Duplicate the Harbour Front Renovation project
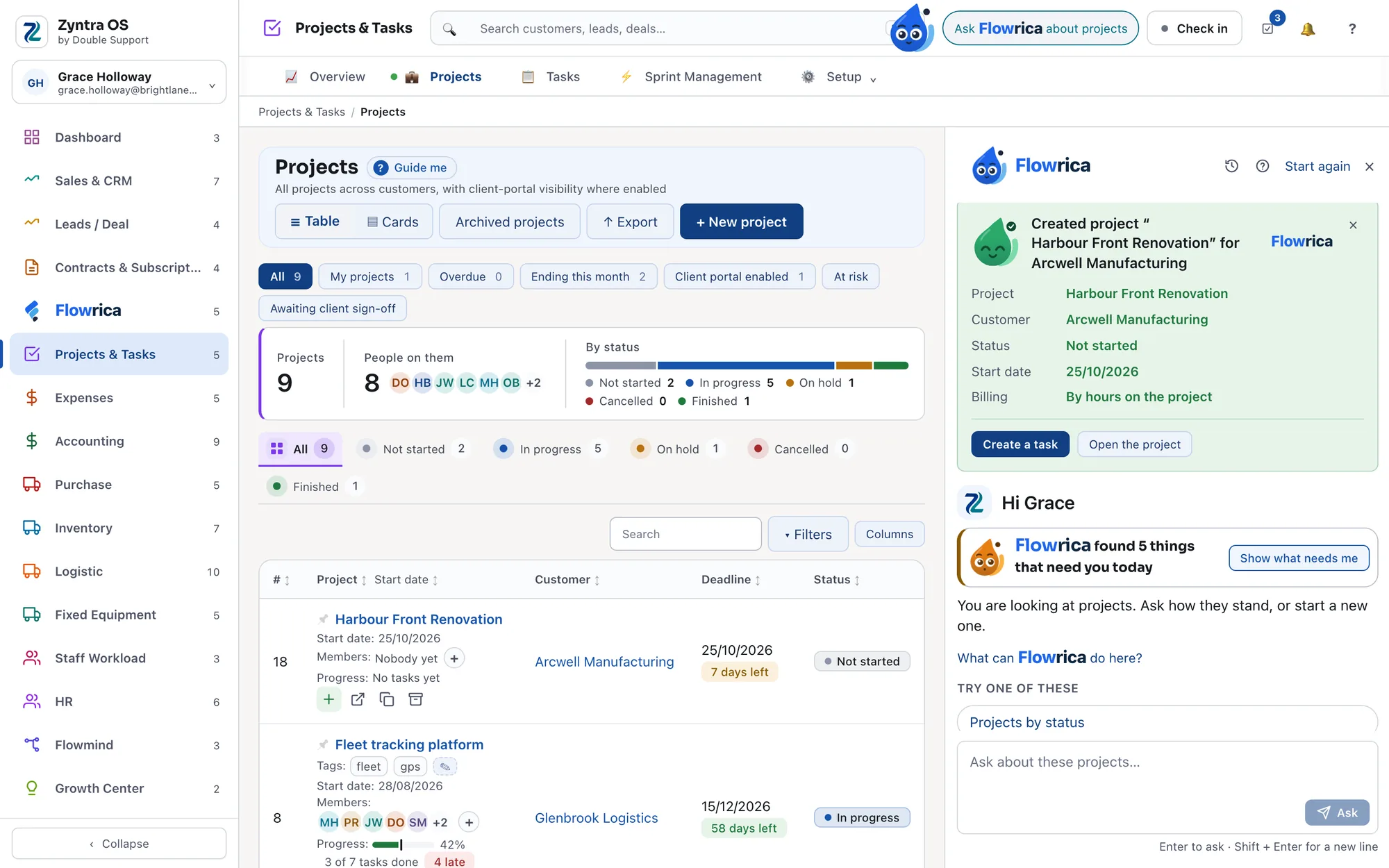Viewport: 1389px width, 868px height. pos(387,699)
